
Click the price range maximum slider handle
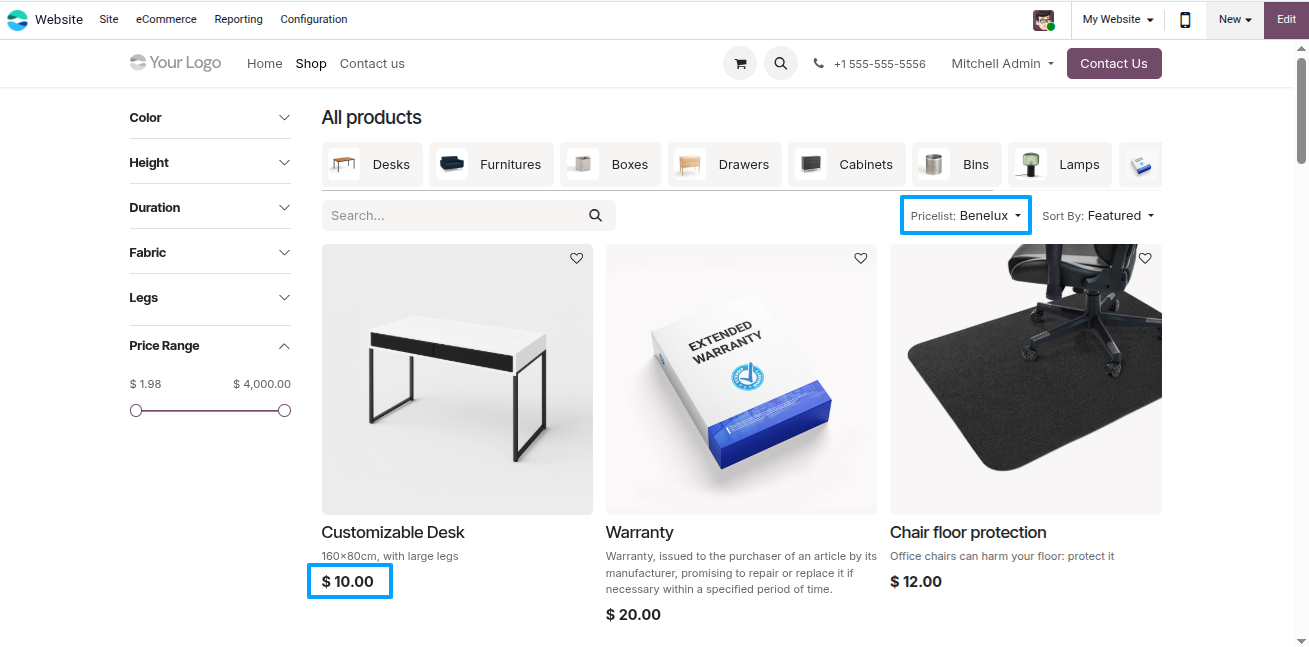[x=284, y=410]
